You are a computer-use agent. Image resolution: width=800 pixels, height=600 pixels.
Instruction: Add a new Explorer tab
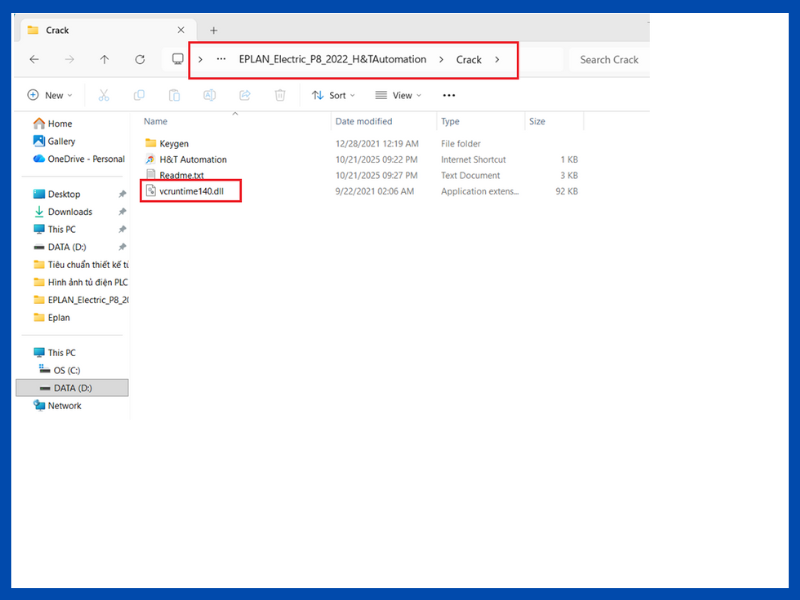[213, 30]
